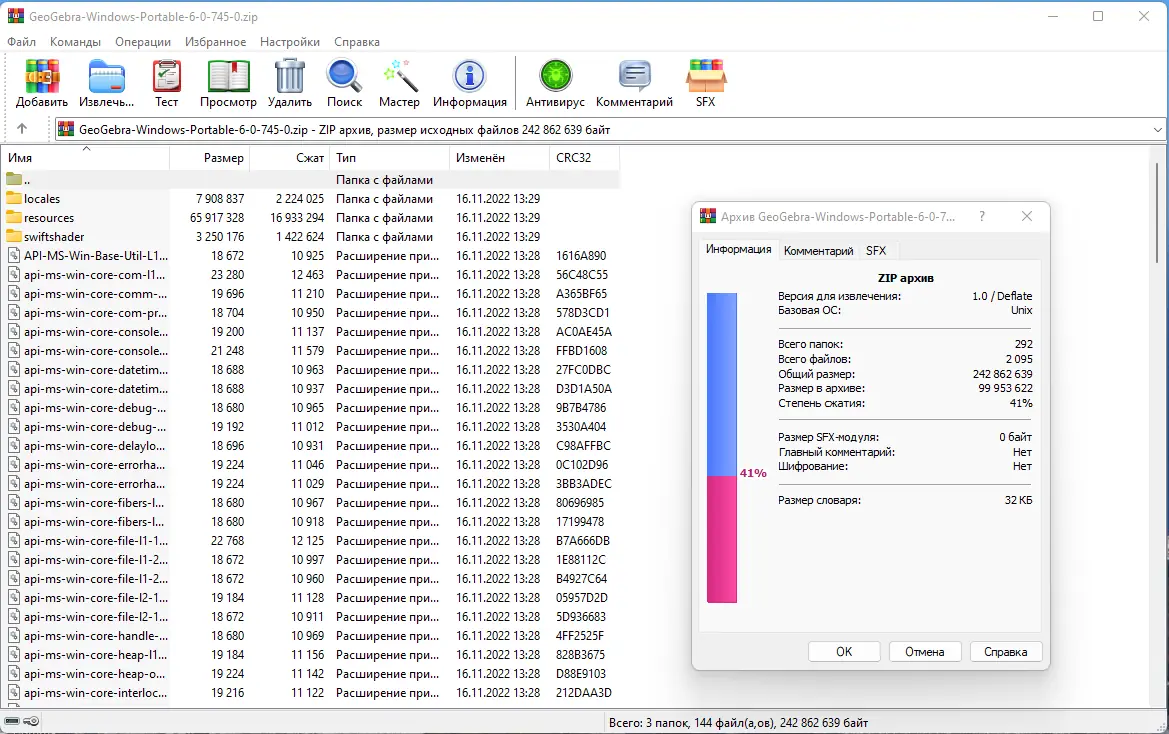
Task: Launch the Мастер wizard wand icon
Action: (400, 76)
